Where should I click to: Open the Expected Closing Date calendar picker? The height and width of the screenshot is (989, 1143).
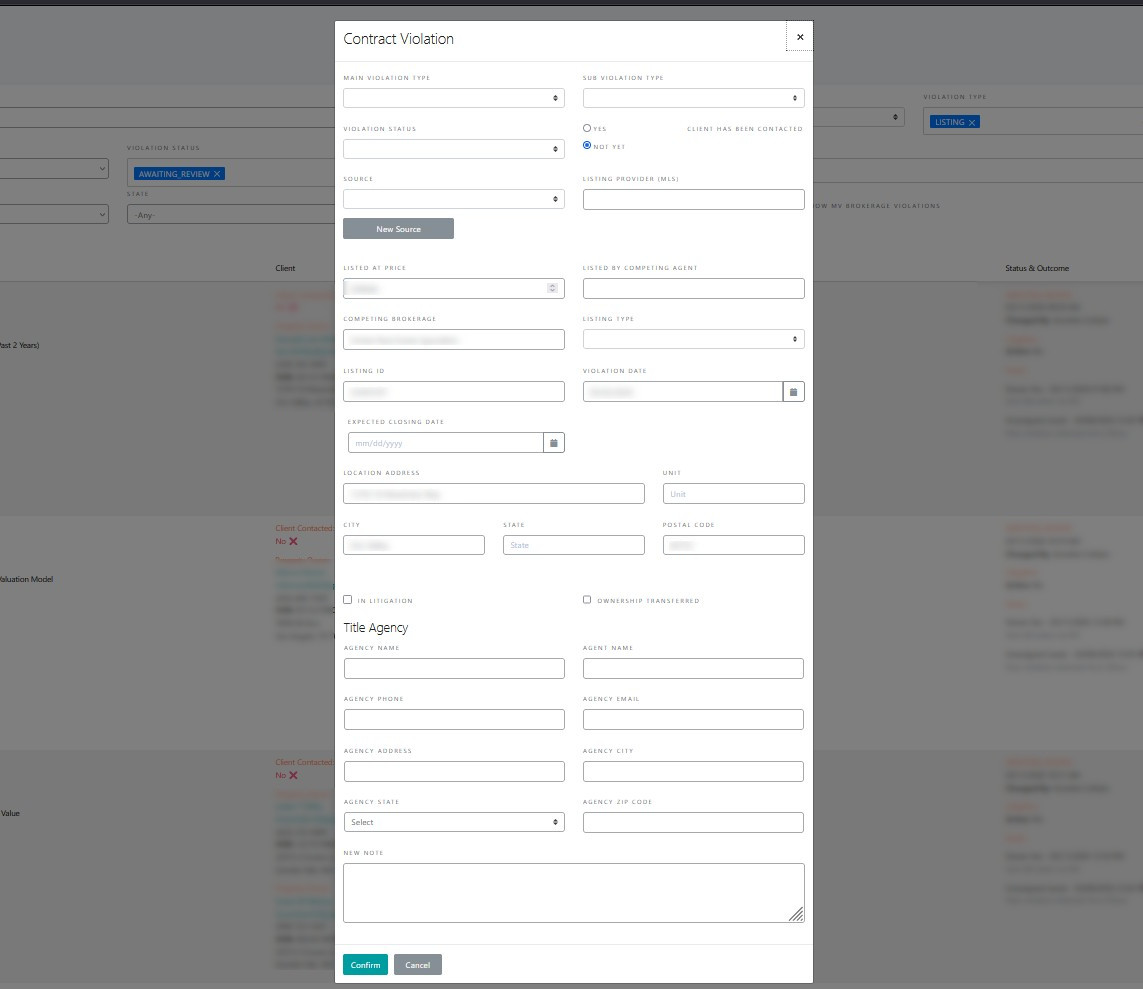554,442
